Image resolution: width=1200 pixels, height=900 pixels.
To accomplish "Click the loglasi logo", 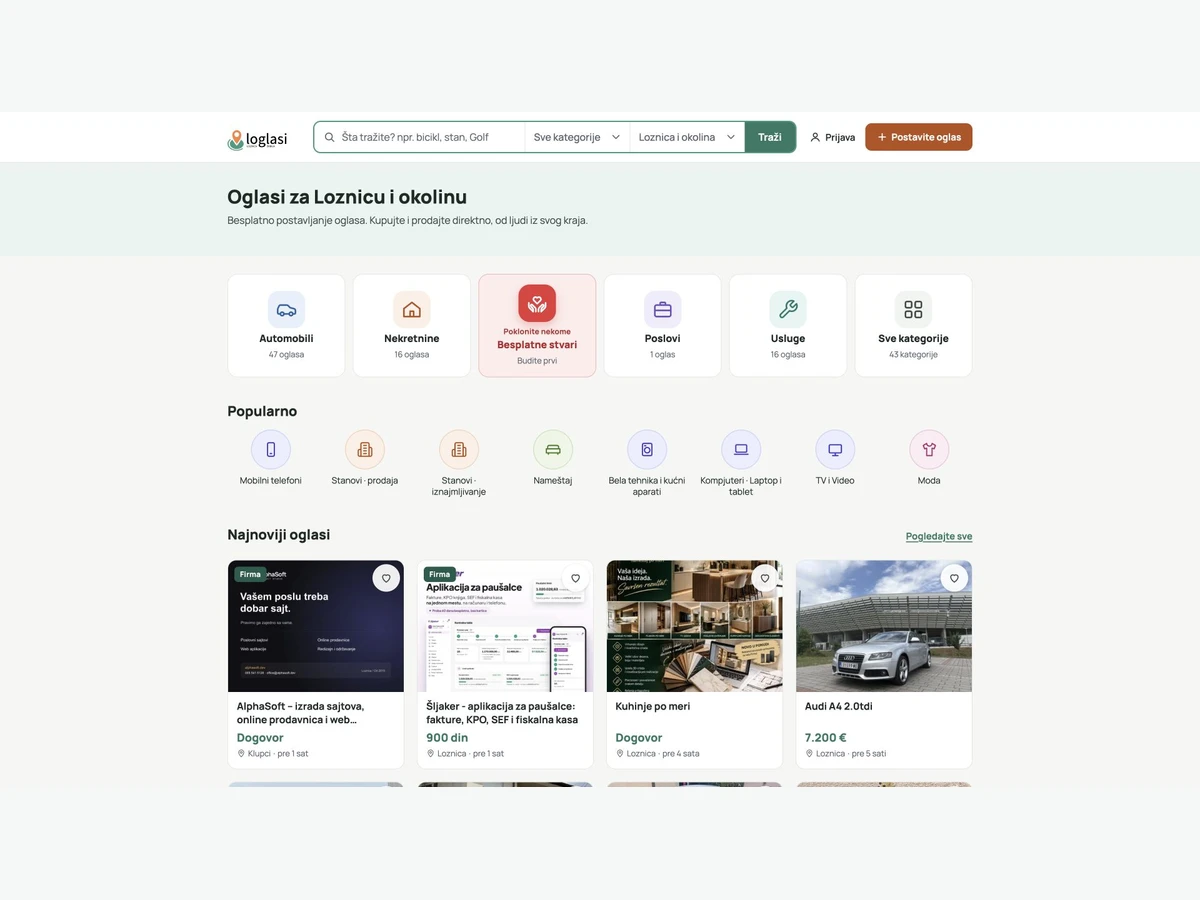I will 257,139.
